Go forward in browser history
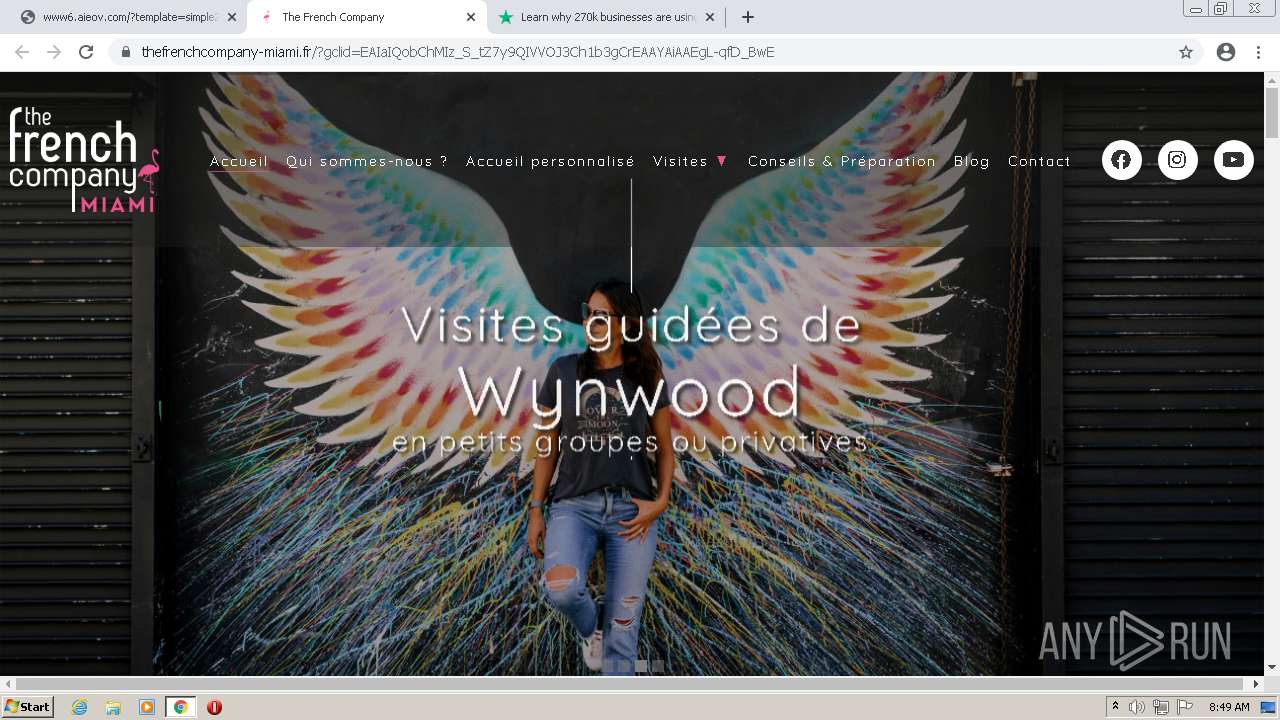The height and width of the screenshot is (720, 1280). [54, 52]
